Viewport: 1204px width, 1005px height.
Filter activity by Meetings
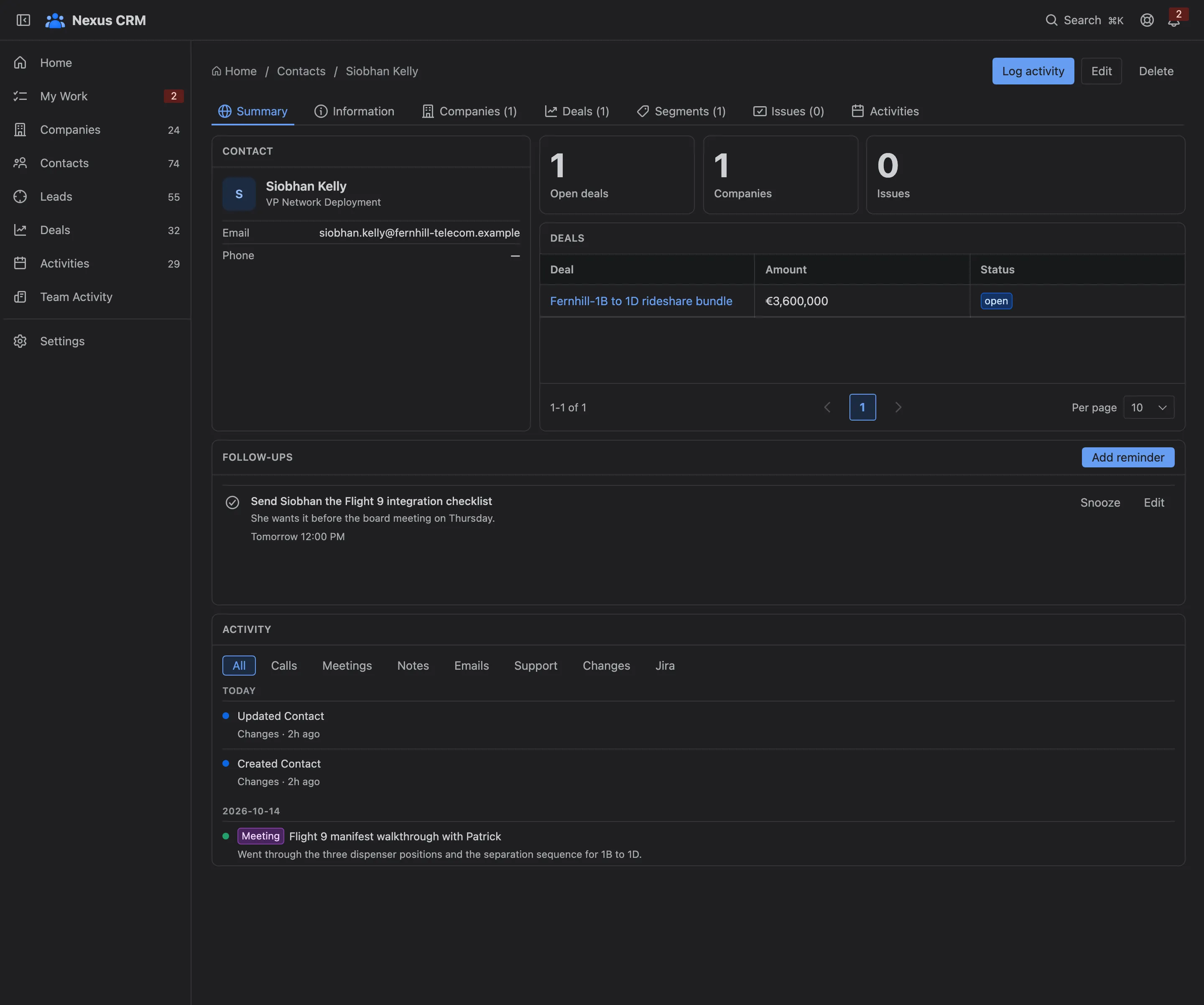point(347,666)
